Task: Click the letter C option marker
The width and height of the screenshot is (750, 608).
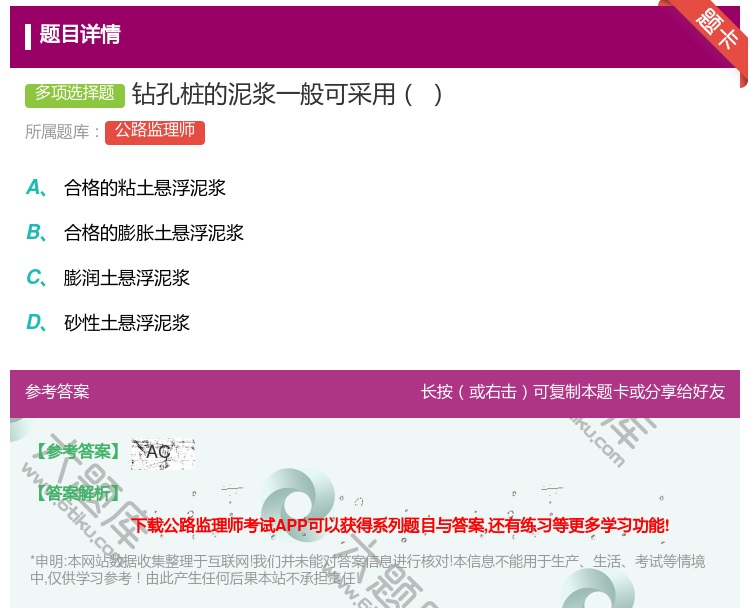Action: click(x=36, y=278)
